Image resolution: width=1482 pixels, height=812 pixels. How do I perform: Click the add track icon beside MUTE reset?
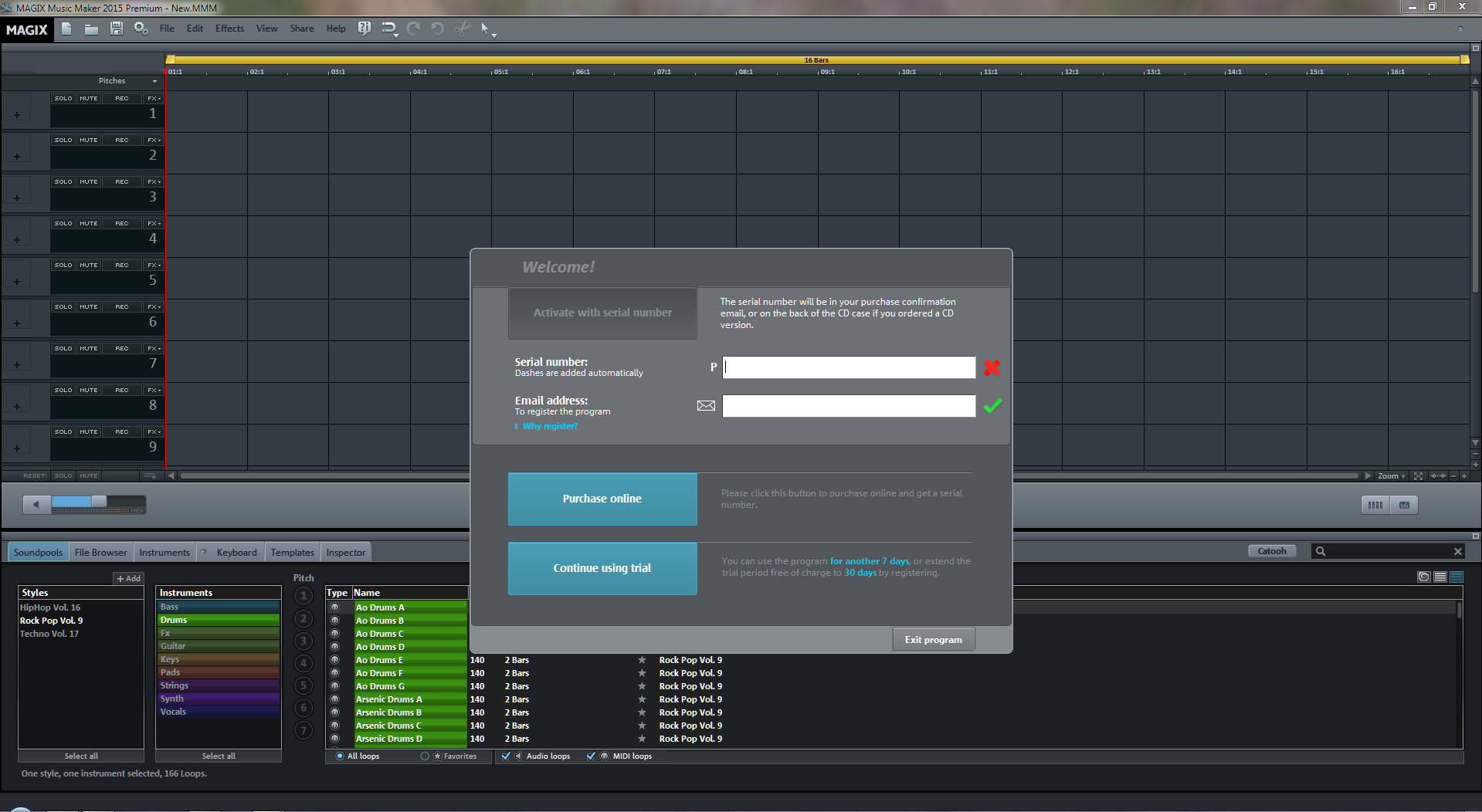pyautogui.click(x=150, y=475)
